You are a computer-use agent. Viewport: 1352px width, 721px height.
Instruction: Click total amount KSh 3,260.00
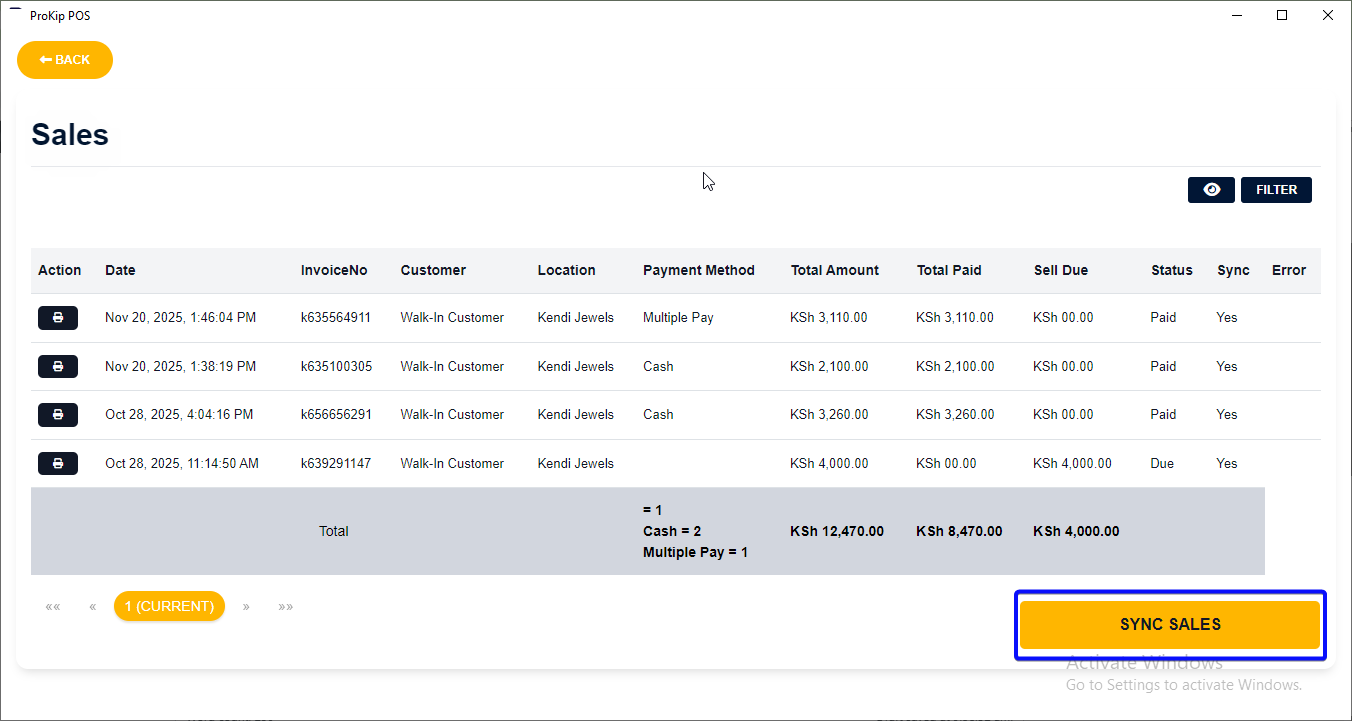[829, 415]
